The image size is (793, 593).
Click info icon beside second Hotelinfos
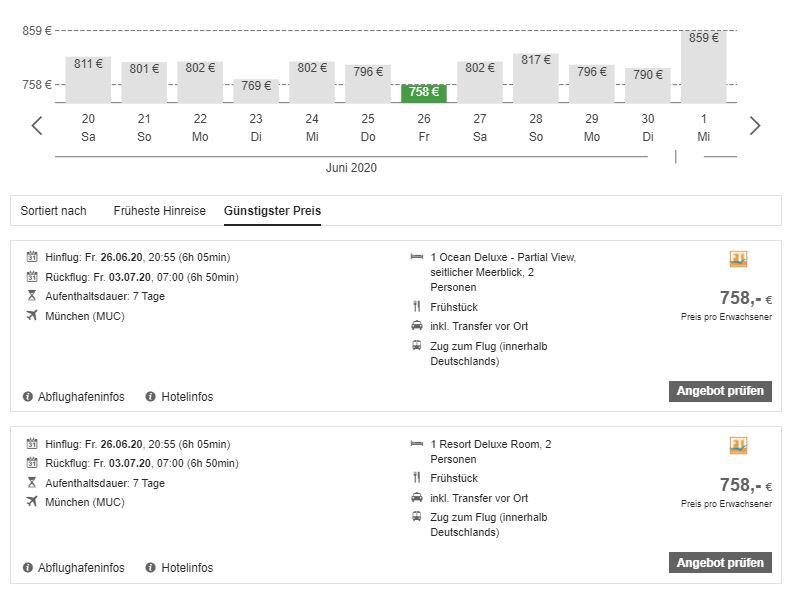coord(151,568)
